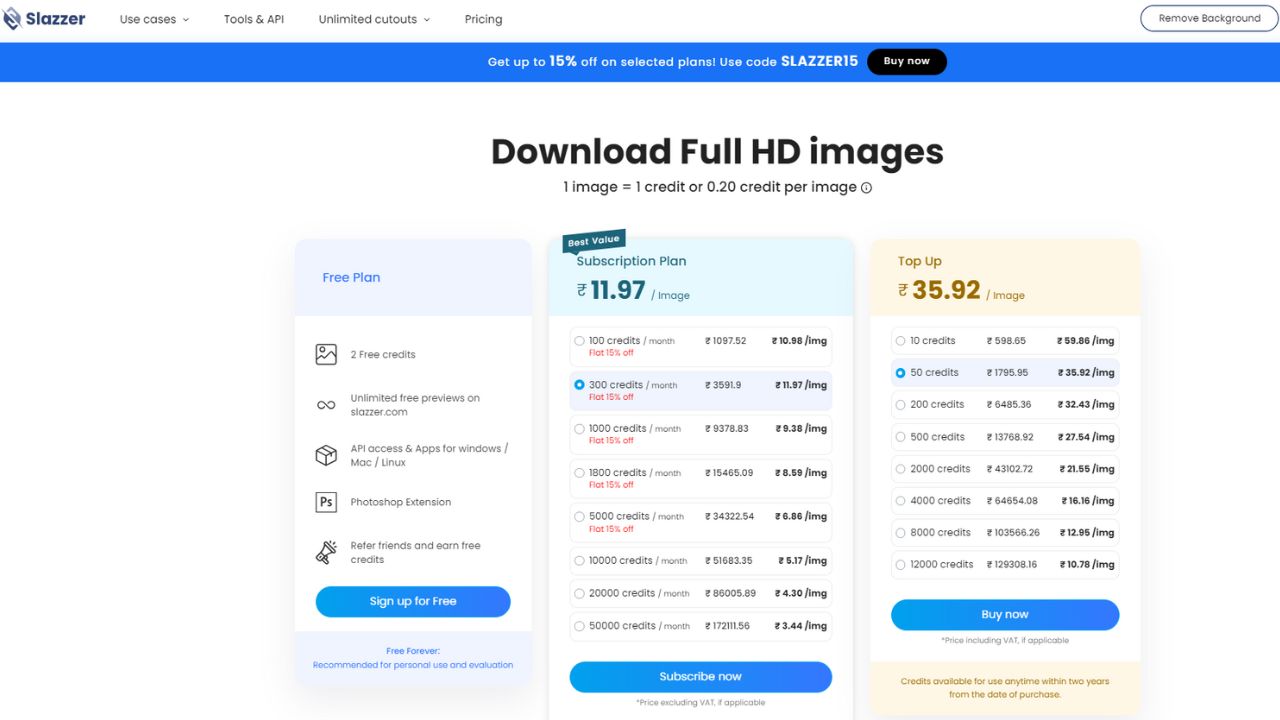Click Sign up for Free
This screenshot has height=720, width=1280.
(x=413, y=601)
